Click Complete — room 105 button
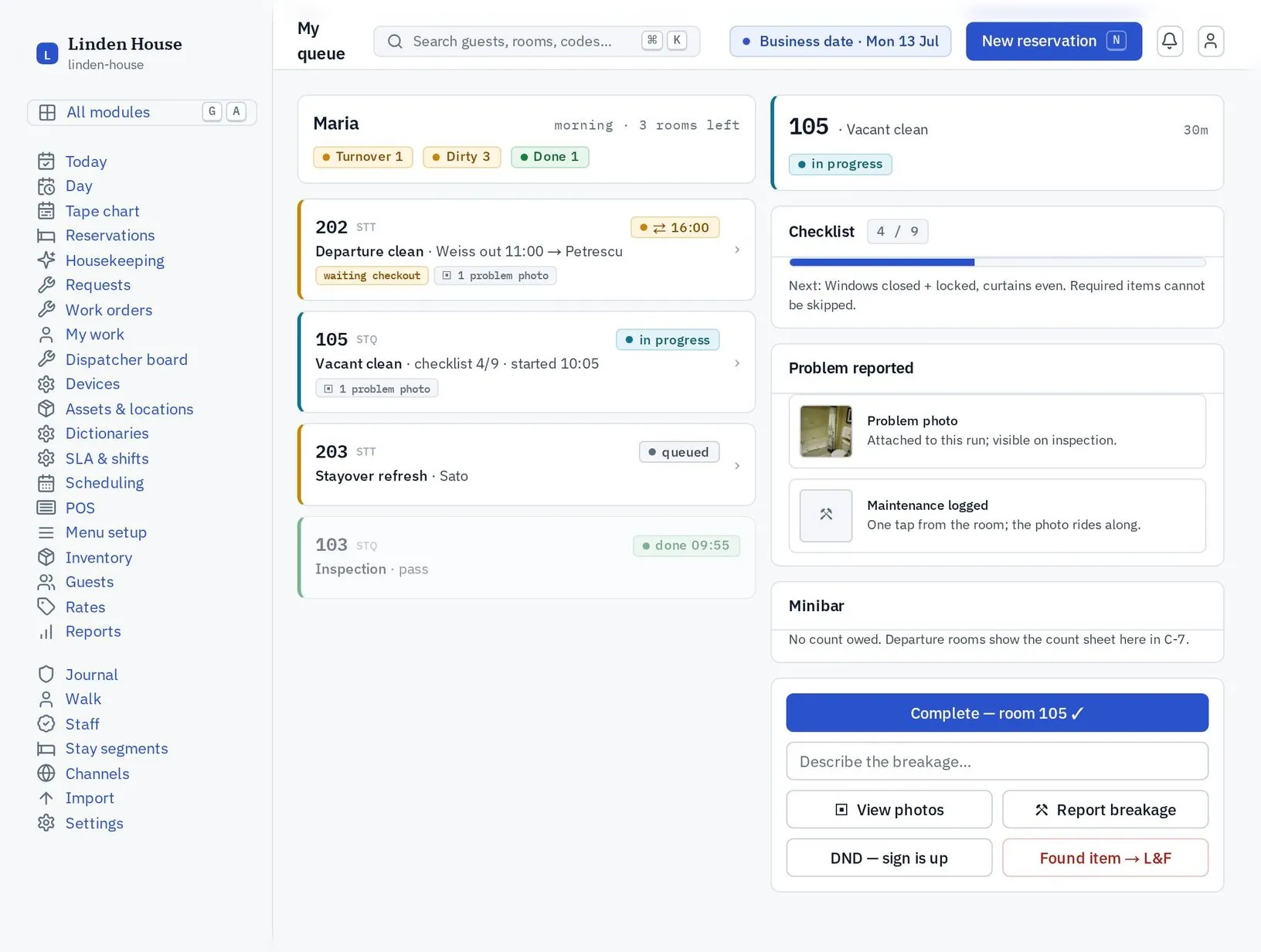1261x952 pixels. [997, 712]
